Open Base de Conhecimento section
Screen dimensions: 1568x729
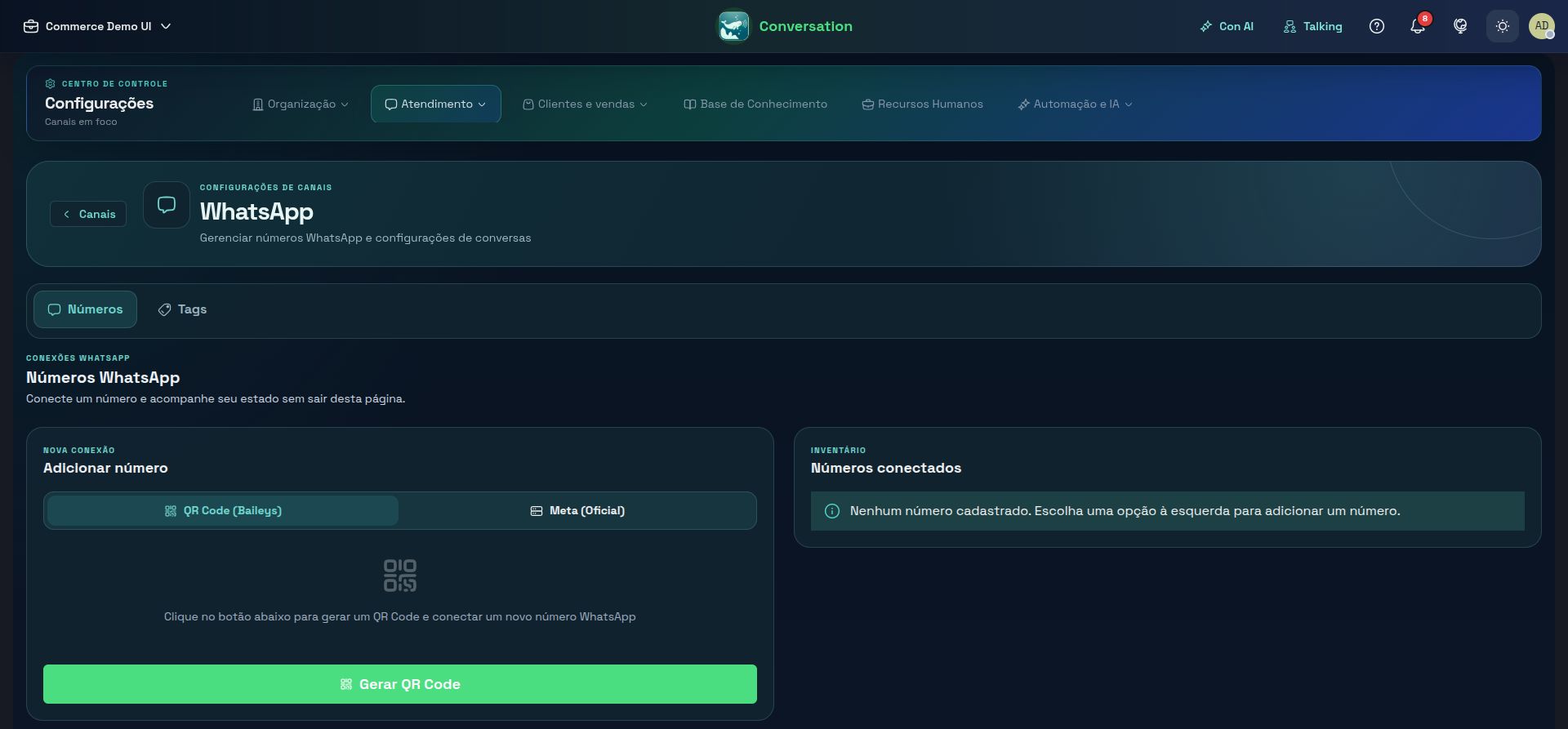(755, 104)
